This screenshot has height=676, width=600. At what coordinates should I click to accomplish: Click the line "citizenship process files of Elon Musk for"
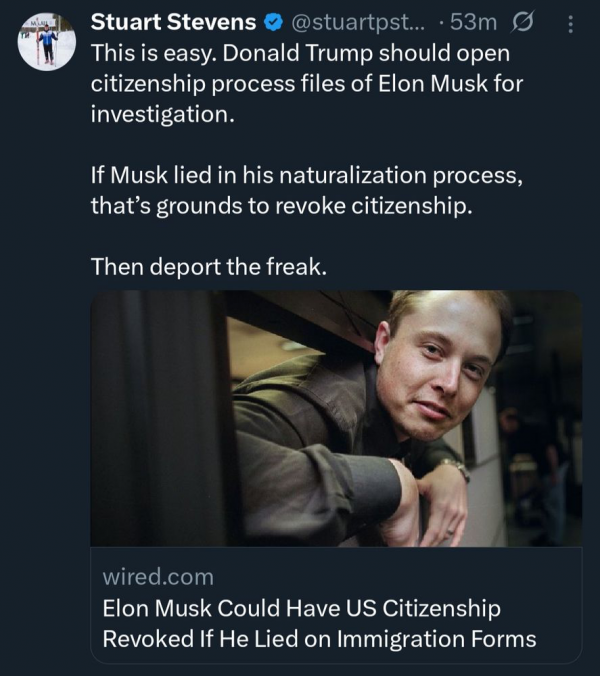pyautogui.click(x=306, y=83)
